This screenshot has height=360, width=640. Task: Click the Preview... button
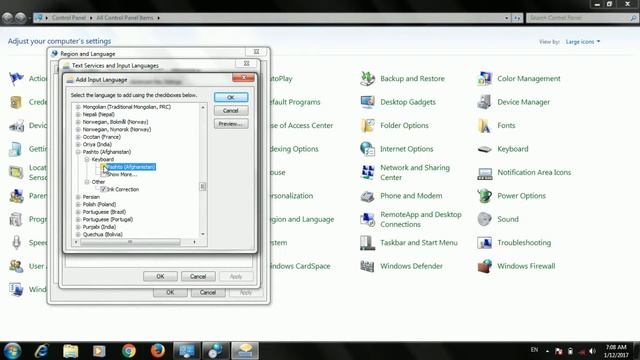(231, 124)
